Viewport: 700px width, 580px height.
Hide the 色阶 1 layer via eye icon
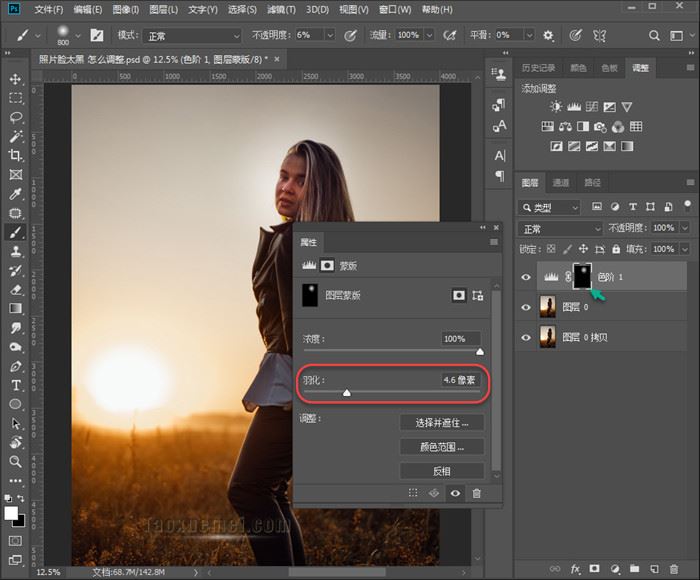point(527,277)
